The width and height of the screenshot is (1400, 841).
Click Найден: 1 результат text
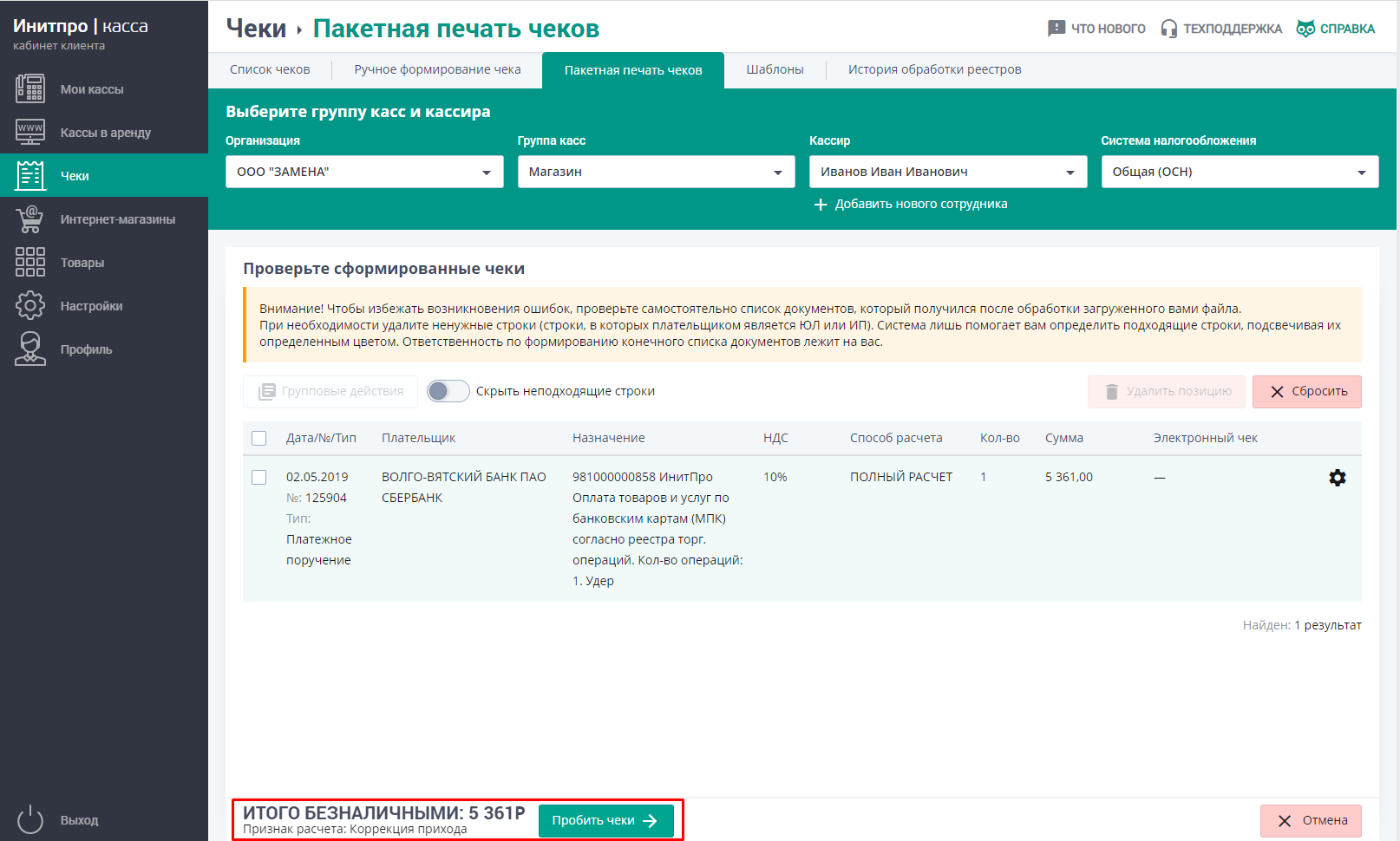[x=1302, y=625]
